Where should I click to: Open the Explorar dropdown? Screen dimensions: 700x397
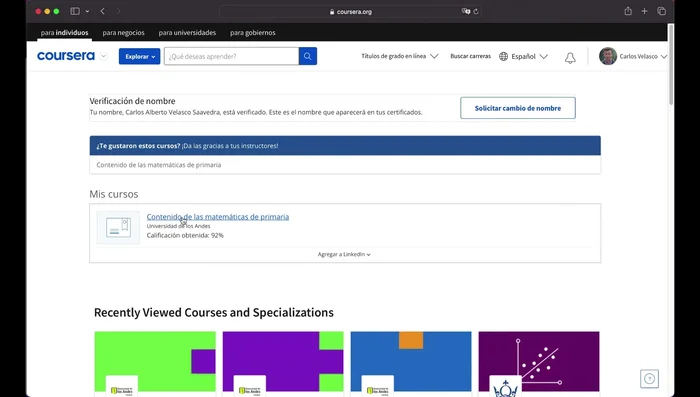point(139,56)
